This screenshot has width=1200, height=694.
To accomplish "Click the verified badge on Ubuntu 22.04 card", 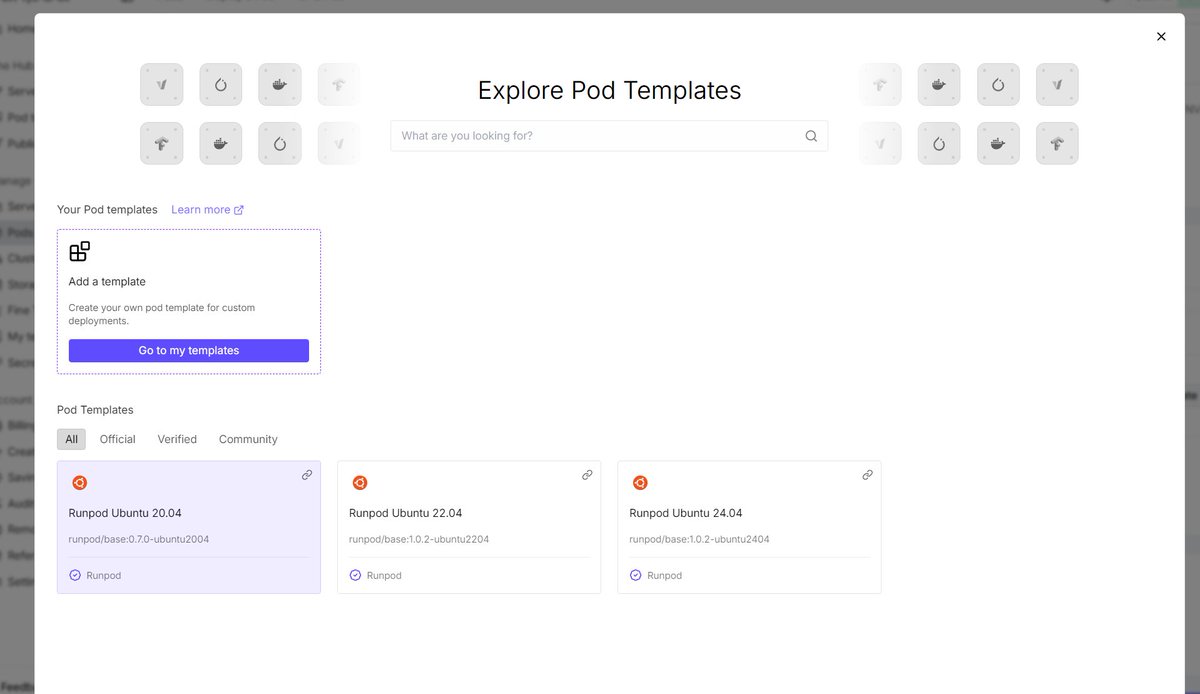I will (x=355, y=575).
